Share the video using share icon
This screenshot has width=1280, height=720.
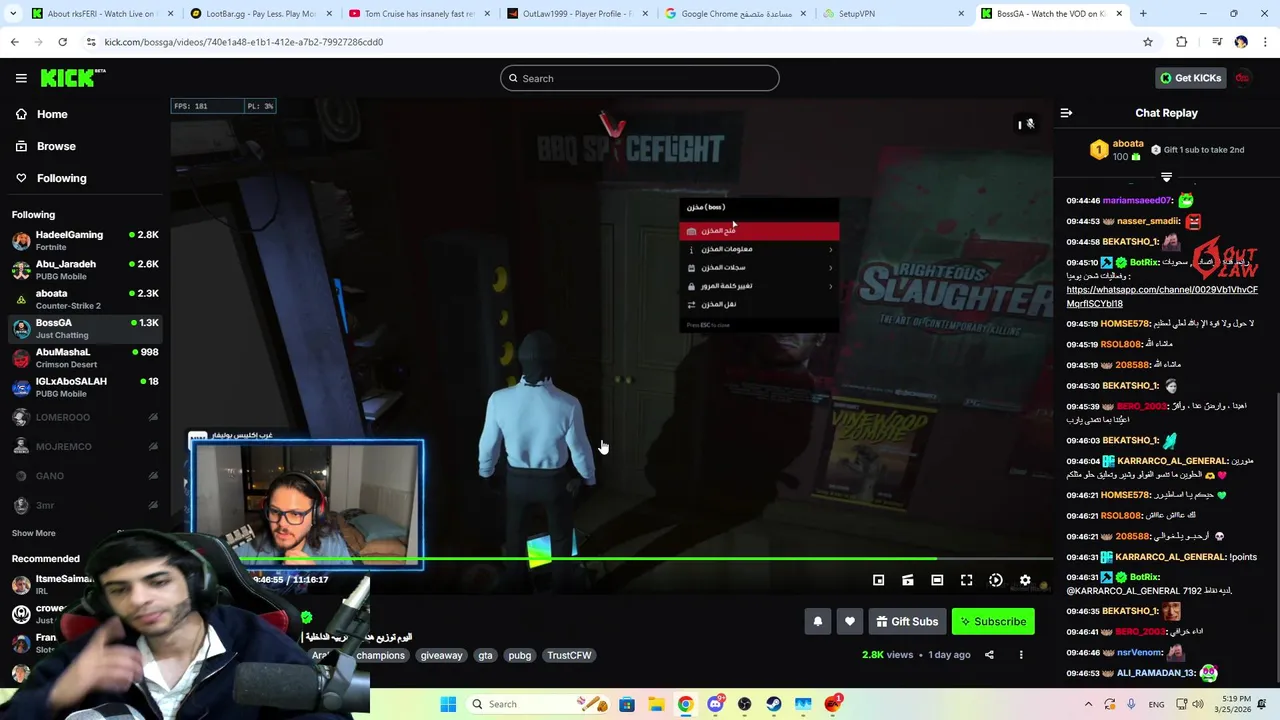989,655
